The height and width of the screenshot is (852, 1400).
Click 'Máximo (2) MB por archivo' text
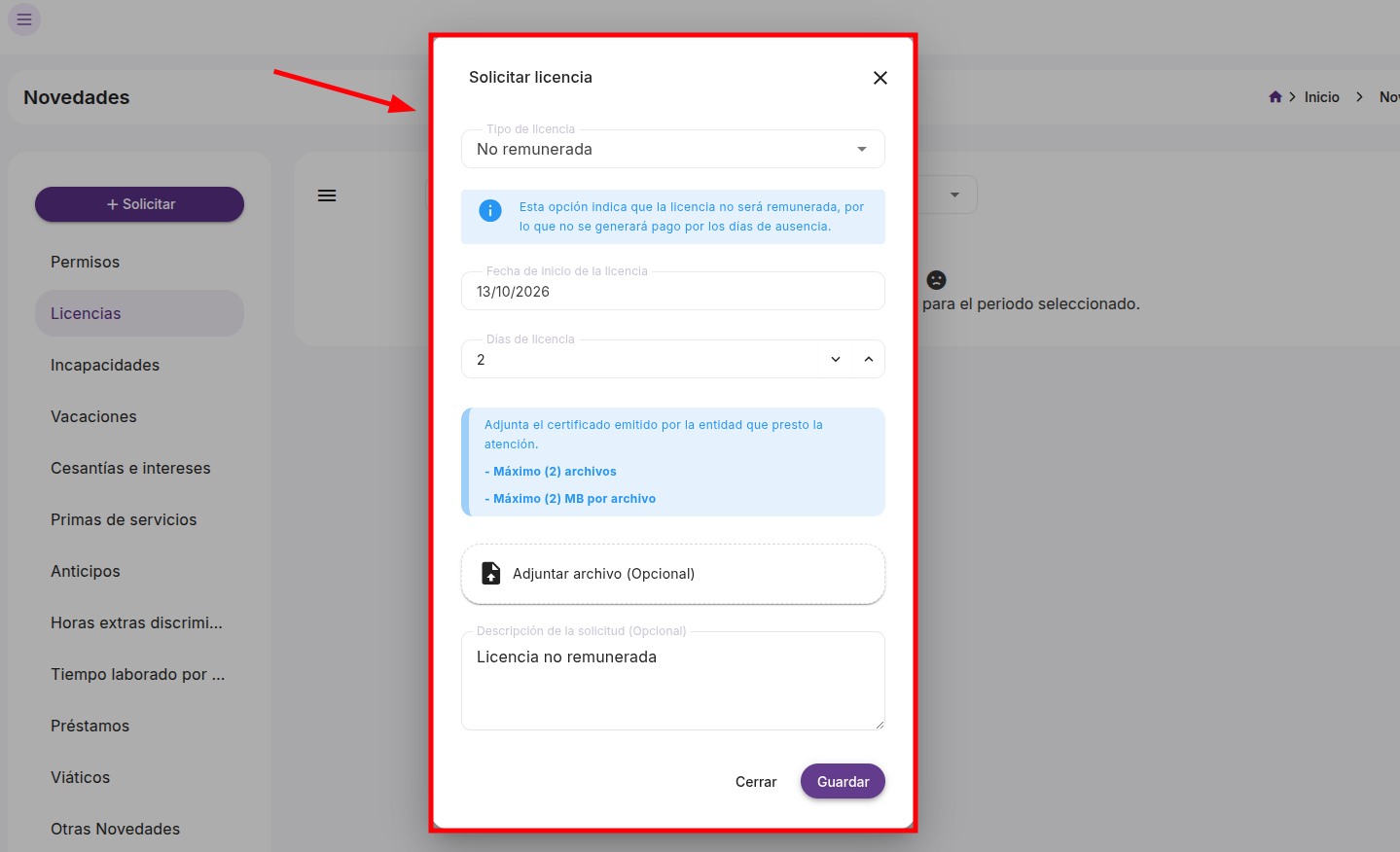click(x=574, y=499)
